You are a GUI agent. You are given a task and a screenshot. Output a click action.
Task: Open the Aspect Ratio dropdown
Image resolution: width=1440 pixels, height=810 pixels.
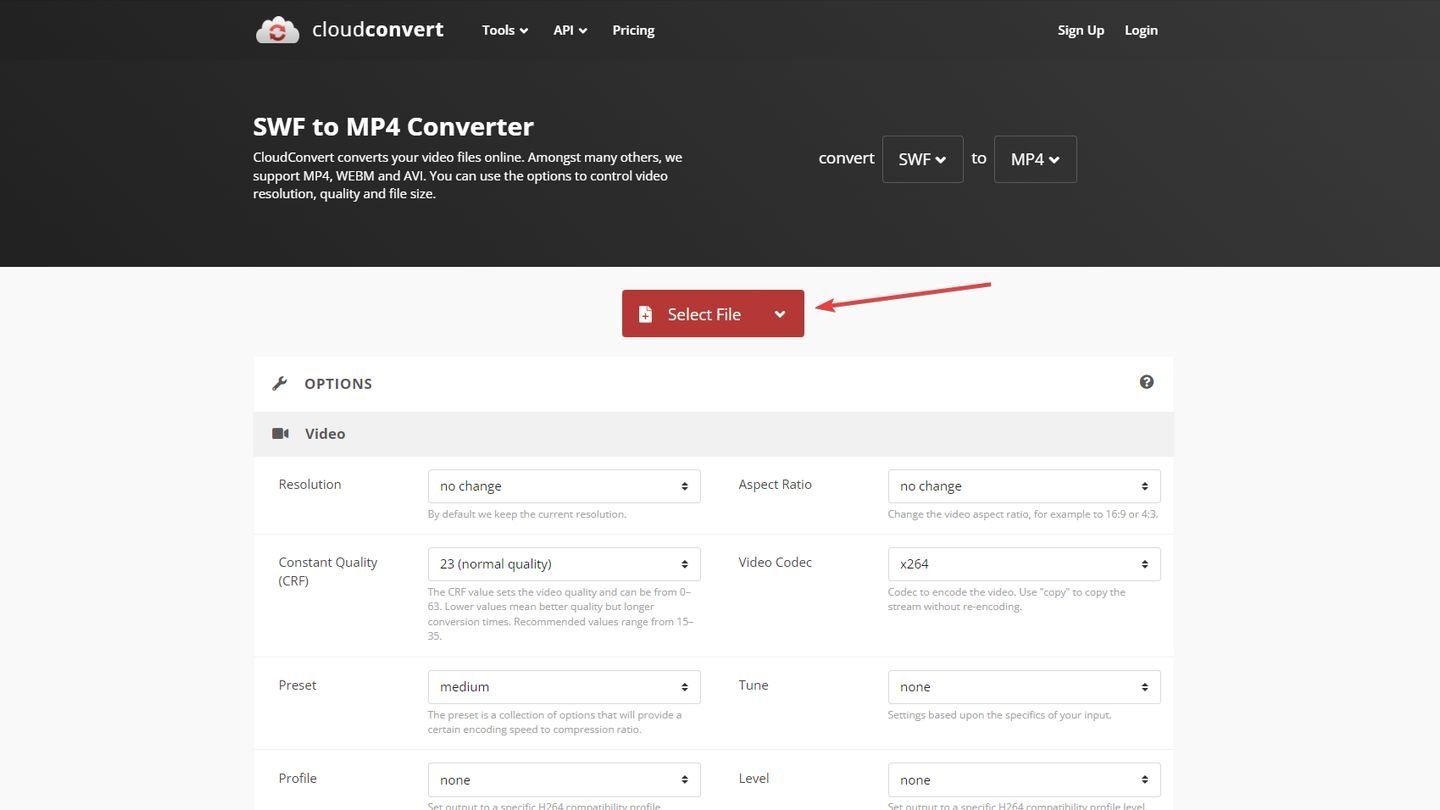(1024, 486)
